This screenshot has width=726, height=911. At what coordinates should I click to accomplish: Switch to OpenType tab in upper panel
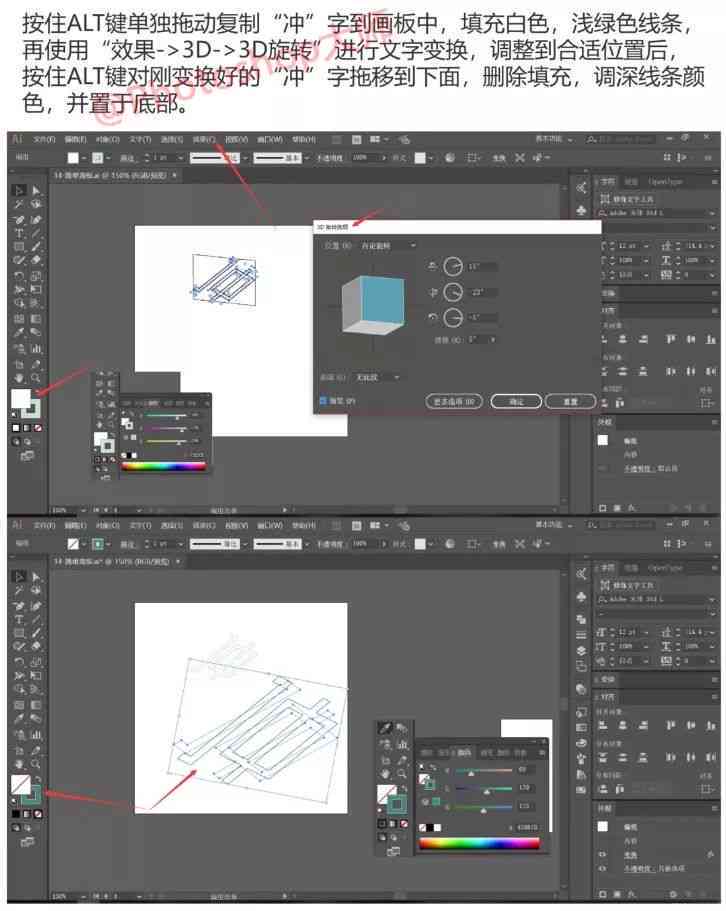pyautogui.click(x=665, y=182)
